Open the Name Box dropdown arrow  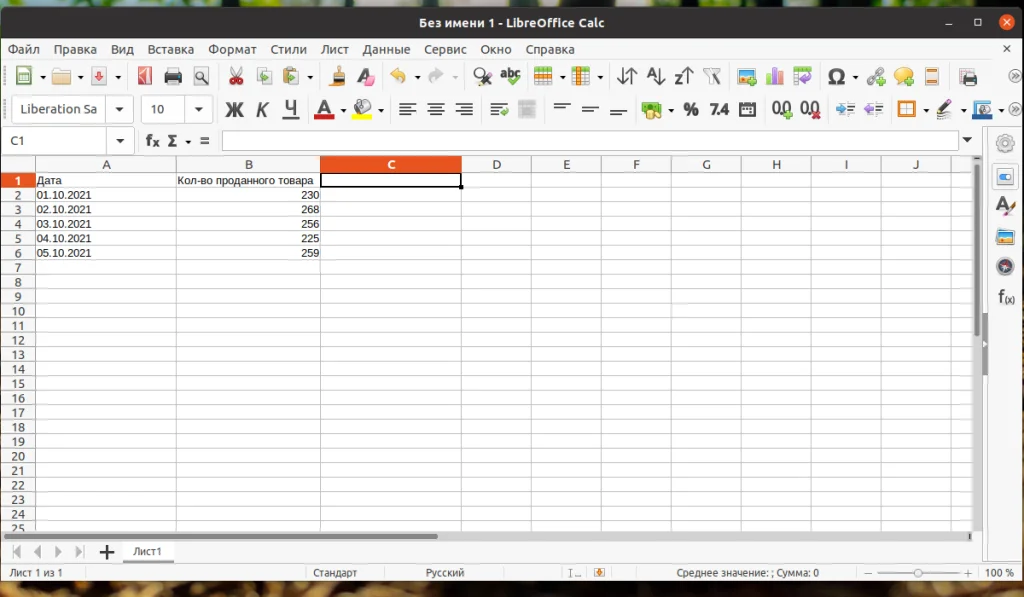click(122, 141)
